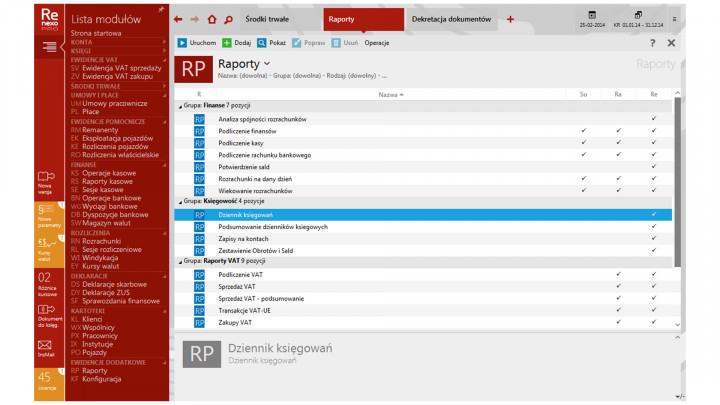Open Rozrachunki module in the module list

tap(101, 240)
